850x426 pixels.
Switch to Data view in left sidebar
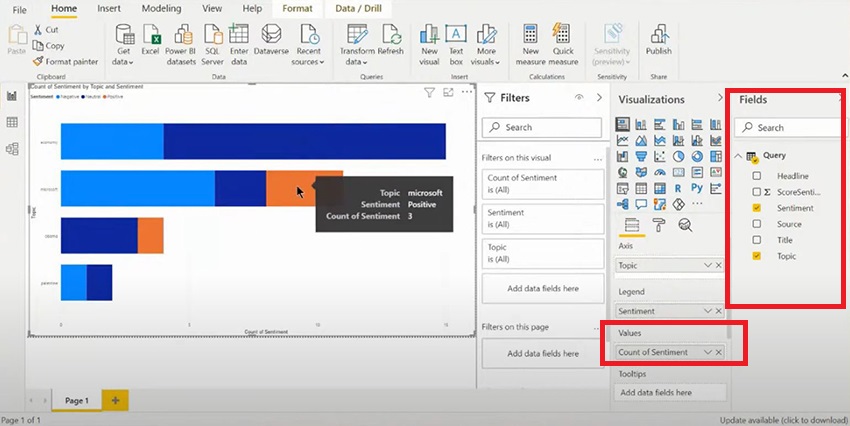click(x=12, y=122)
